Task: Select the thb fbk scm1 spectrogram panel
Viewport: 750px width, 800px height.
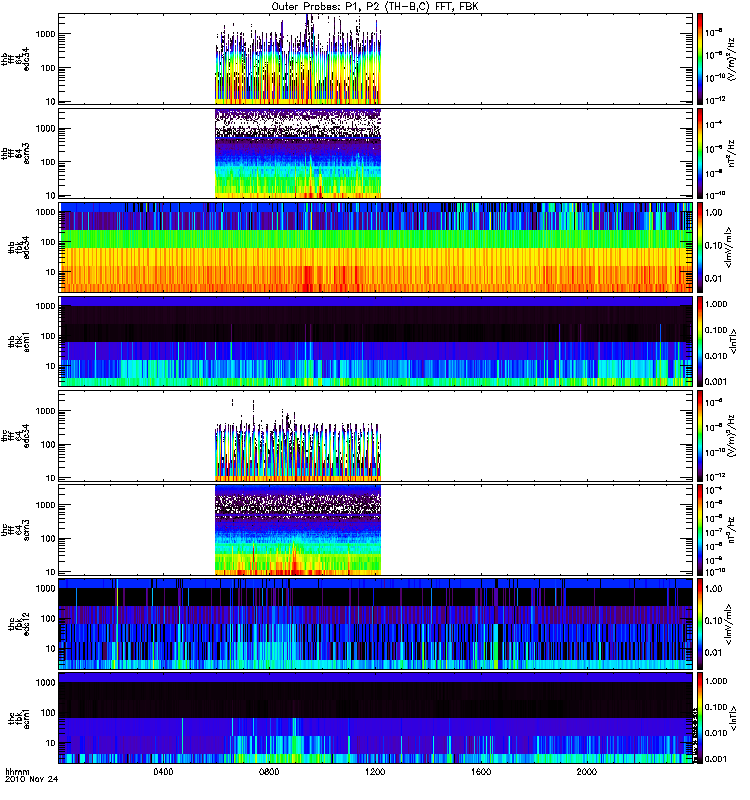Action: click(376, 341)
